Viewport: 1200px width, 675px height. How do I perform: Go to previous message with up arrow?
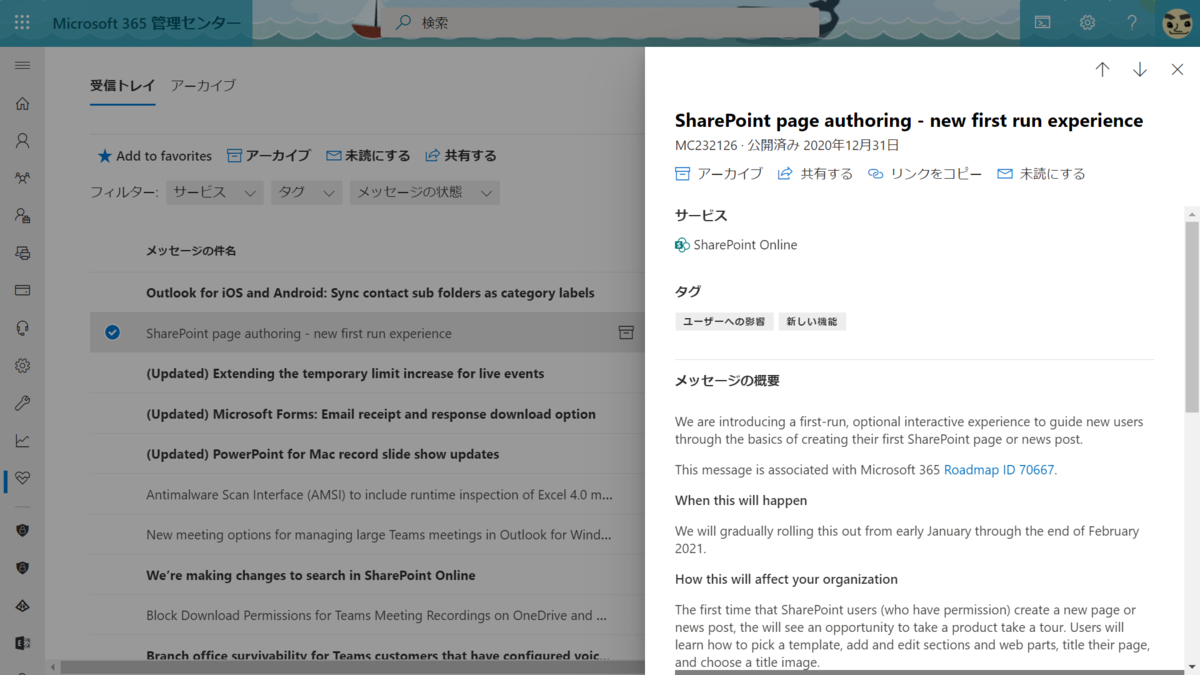[x=1102, y=69]
